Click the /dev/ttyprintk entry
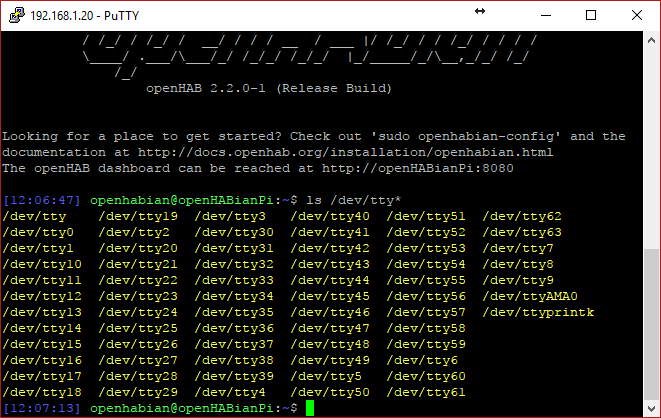Viewport: 661px width, 418px height. (538, 312)
